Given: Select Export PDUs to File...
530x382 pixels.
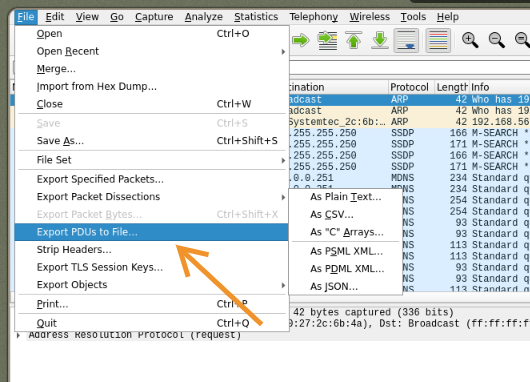Looking at the screenshot, I should (152, 232).
